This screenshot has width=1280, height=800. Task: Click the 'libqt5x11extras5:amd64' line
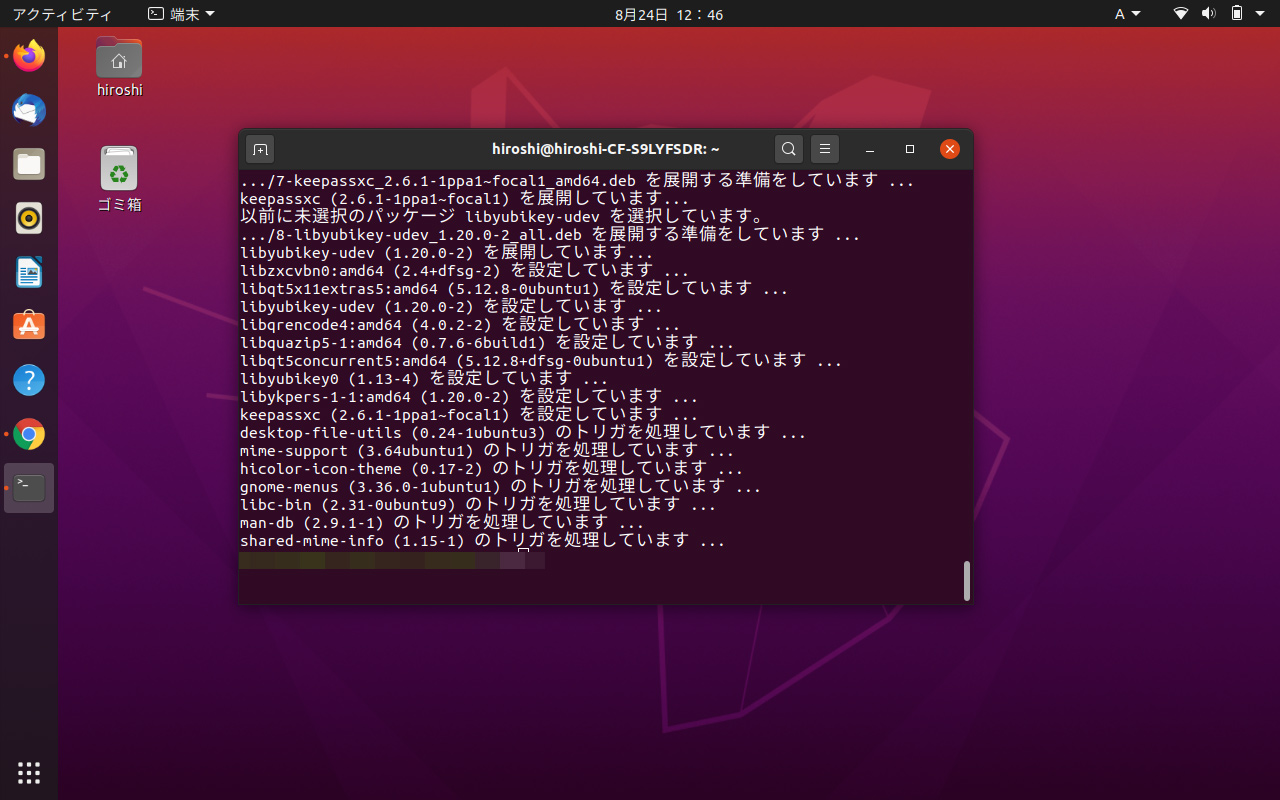pyautogui.click(x=514, y=288)
